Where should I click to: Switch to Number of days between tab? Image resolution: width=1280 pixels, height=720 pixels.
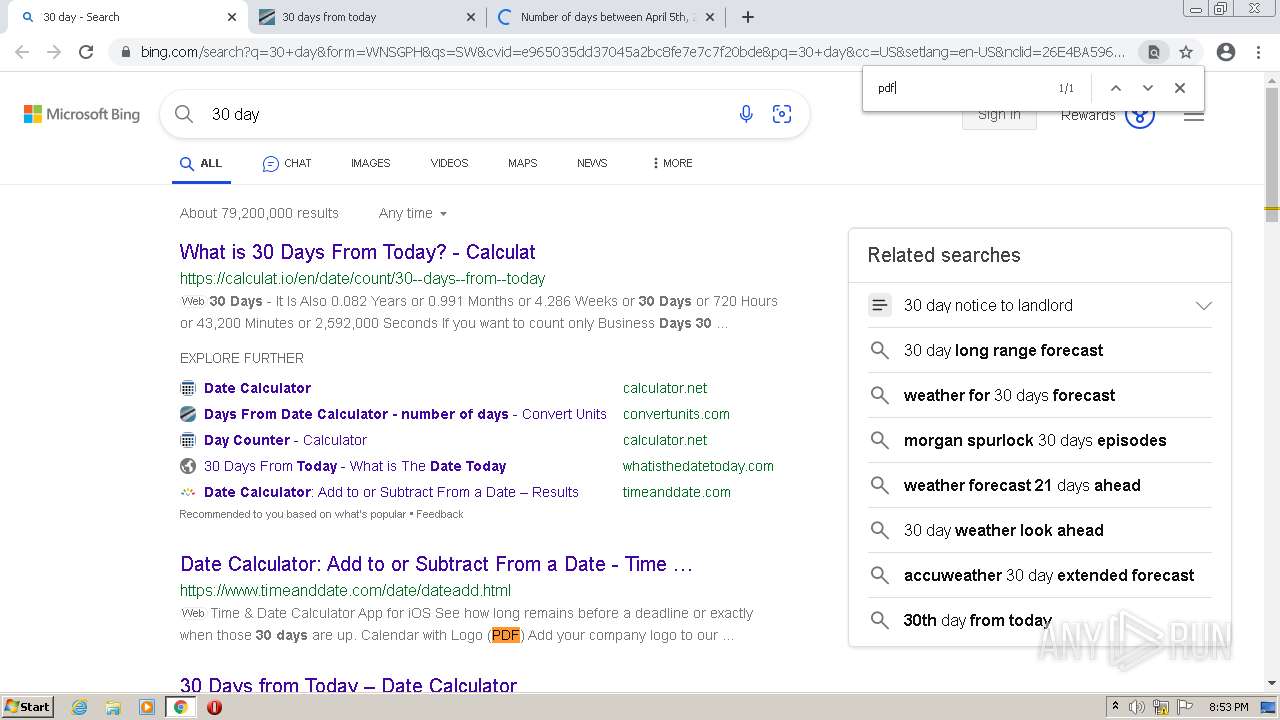coord(607,17)
